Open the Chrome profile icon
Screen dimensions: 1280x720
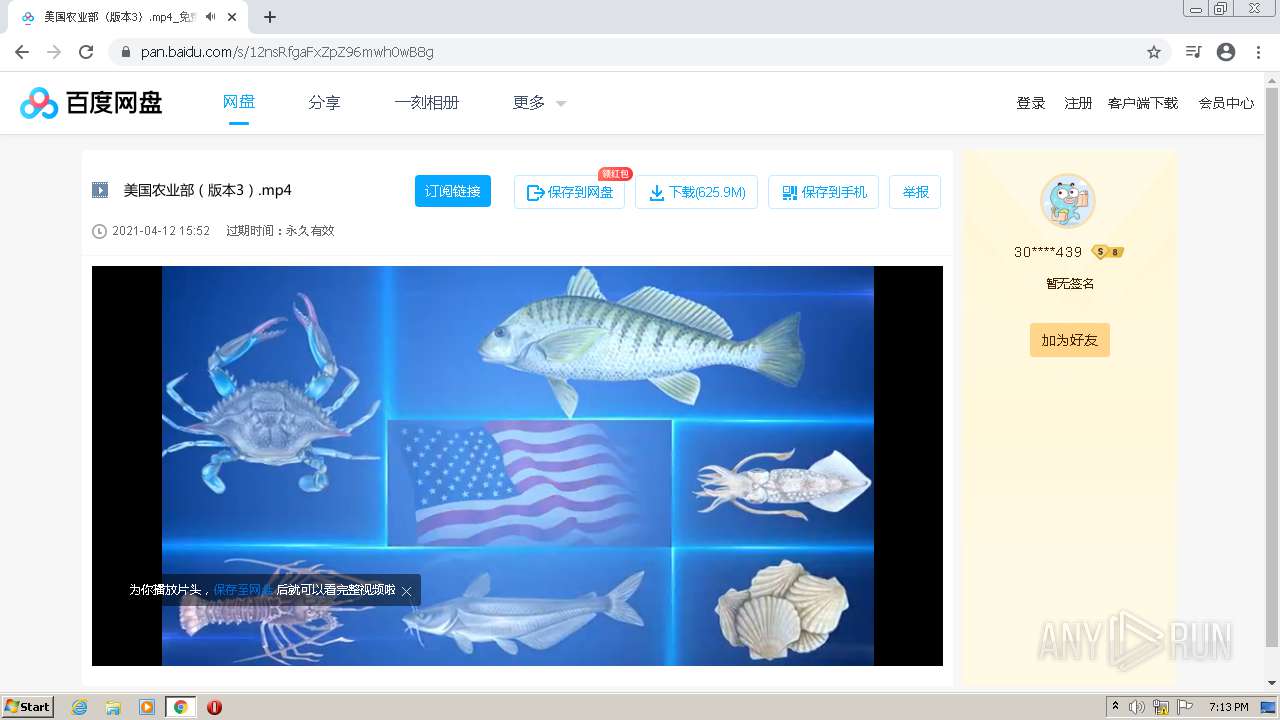pyautogui.click(x=1226, y=52)
